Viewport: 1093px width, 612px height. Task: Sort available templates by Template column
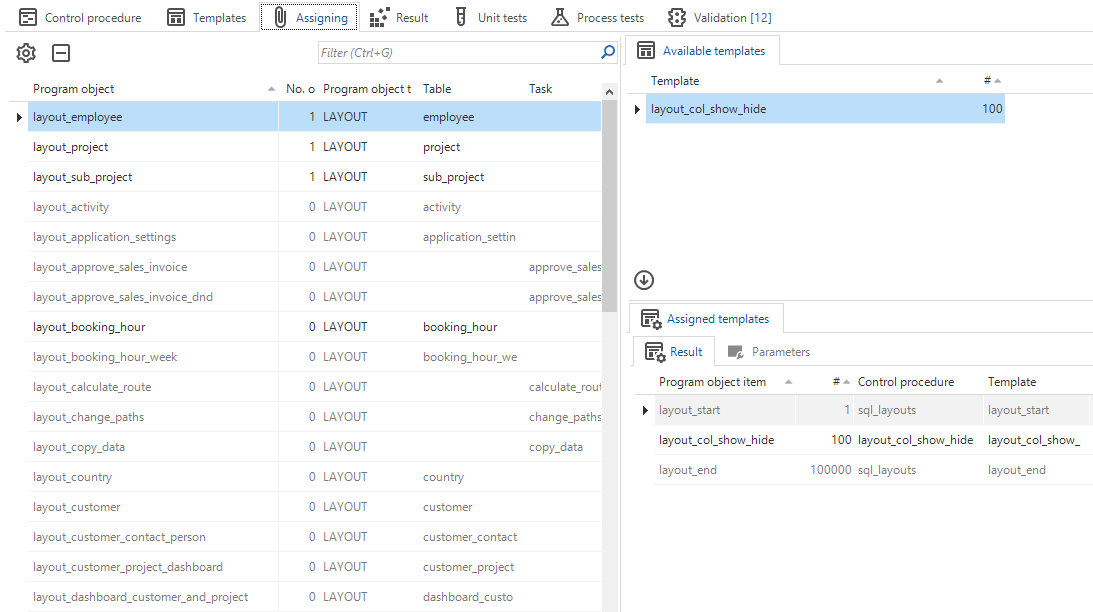675,81
